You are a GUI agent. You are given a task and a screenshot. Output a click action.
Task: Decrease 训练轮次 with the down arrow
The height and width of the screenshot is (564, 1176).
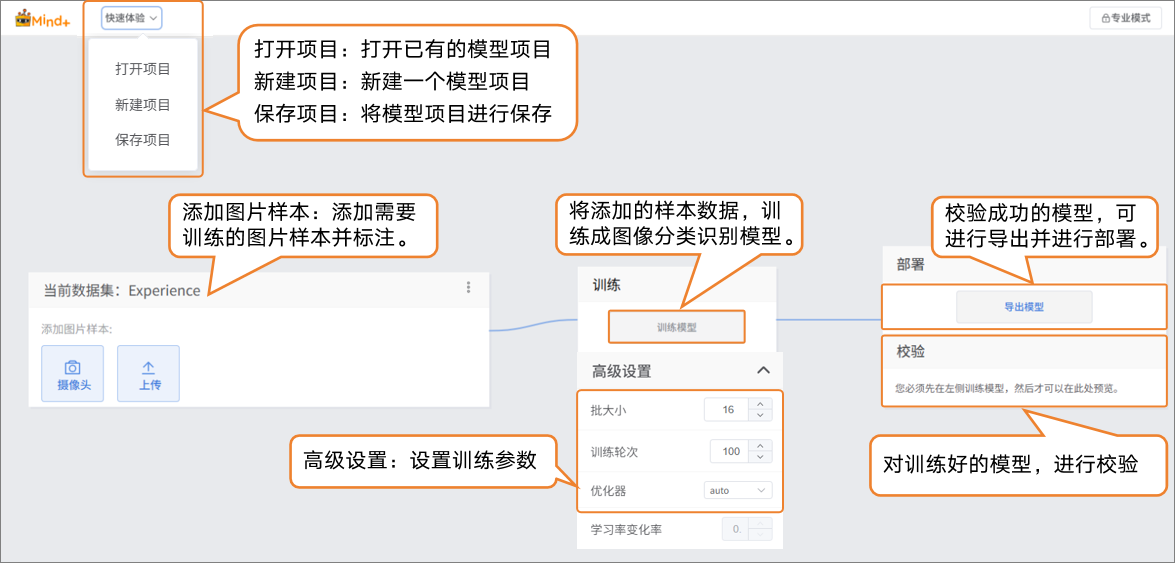[x=760, y=457]
